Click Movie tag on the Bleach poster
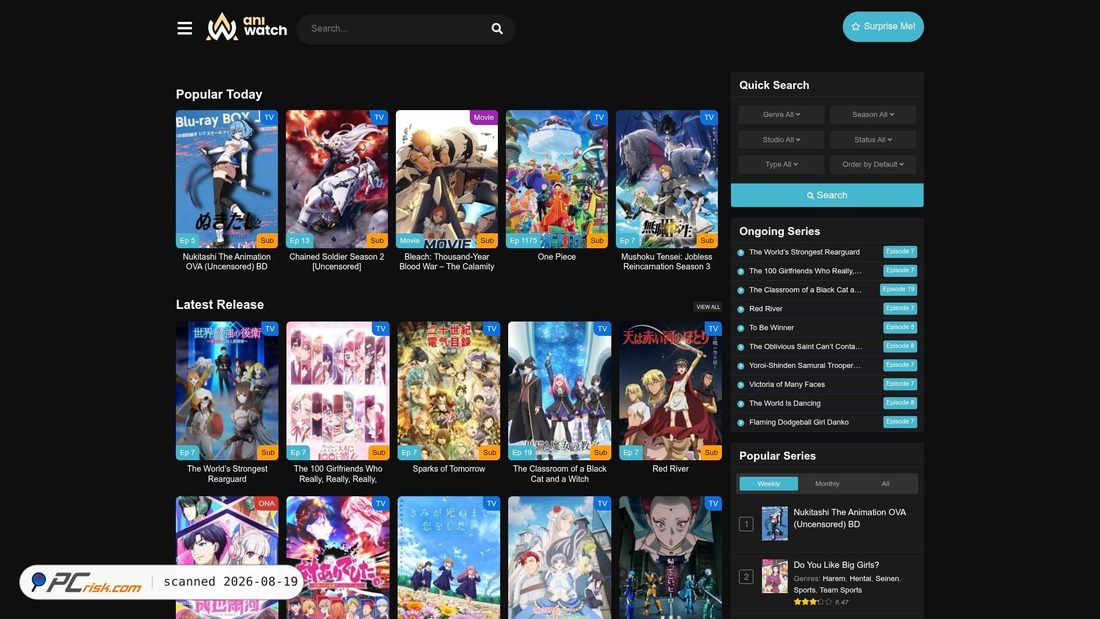 pyautogui.click(x=483, y=117)
